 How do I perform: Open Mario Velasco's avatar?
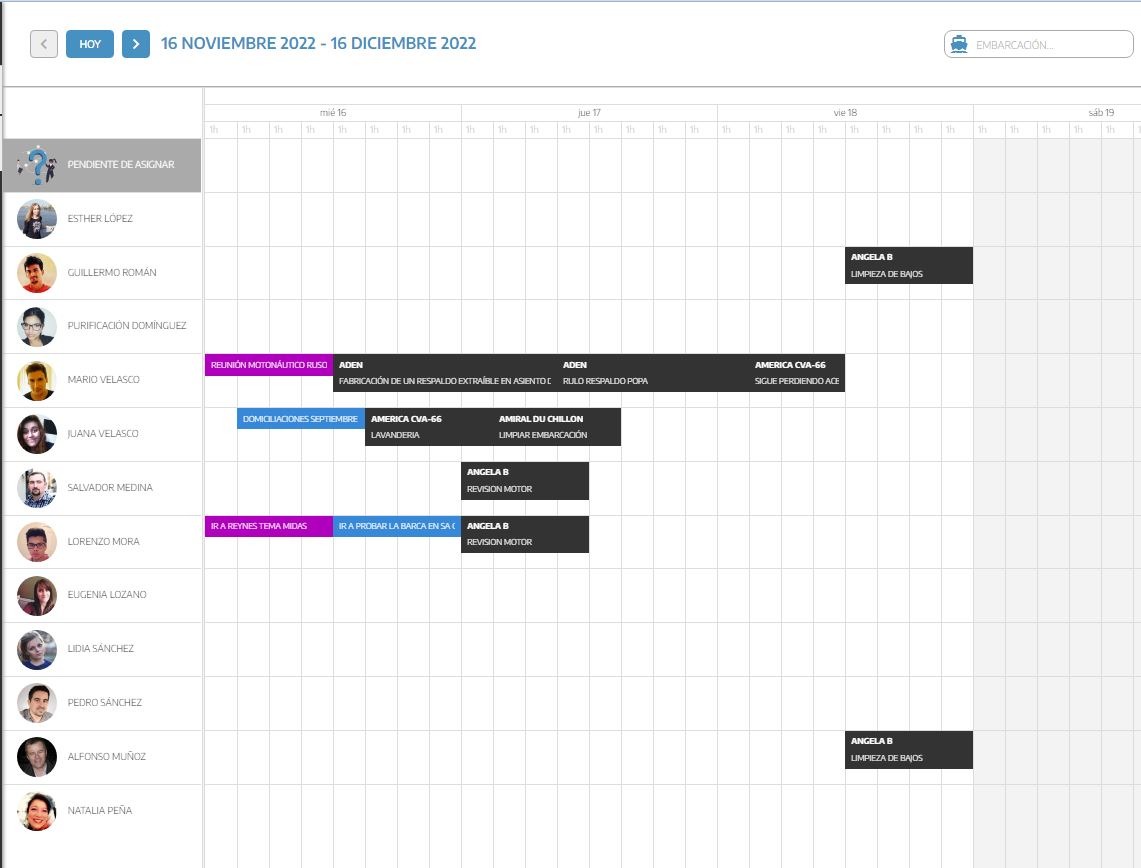click(37, 380)
